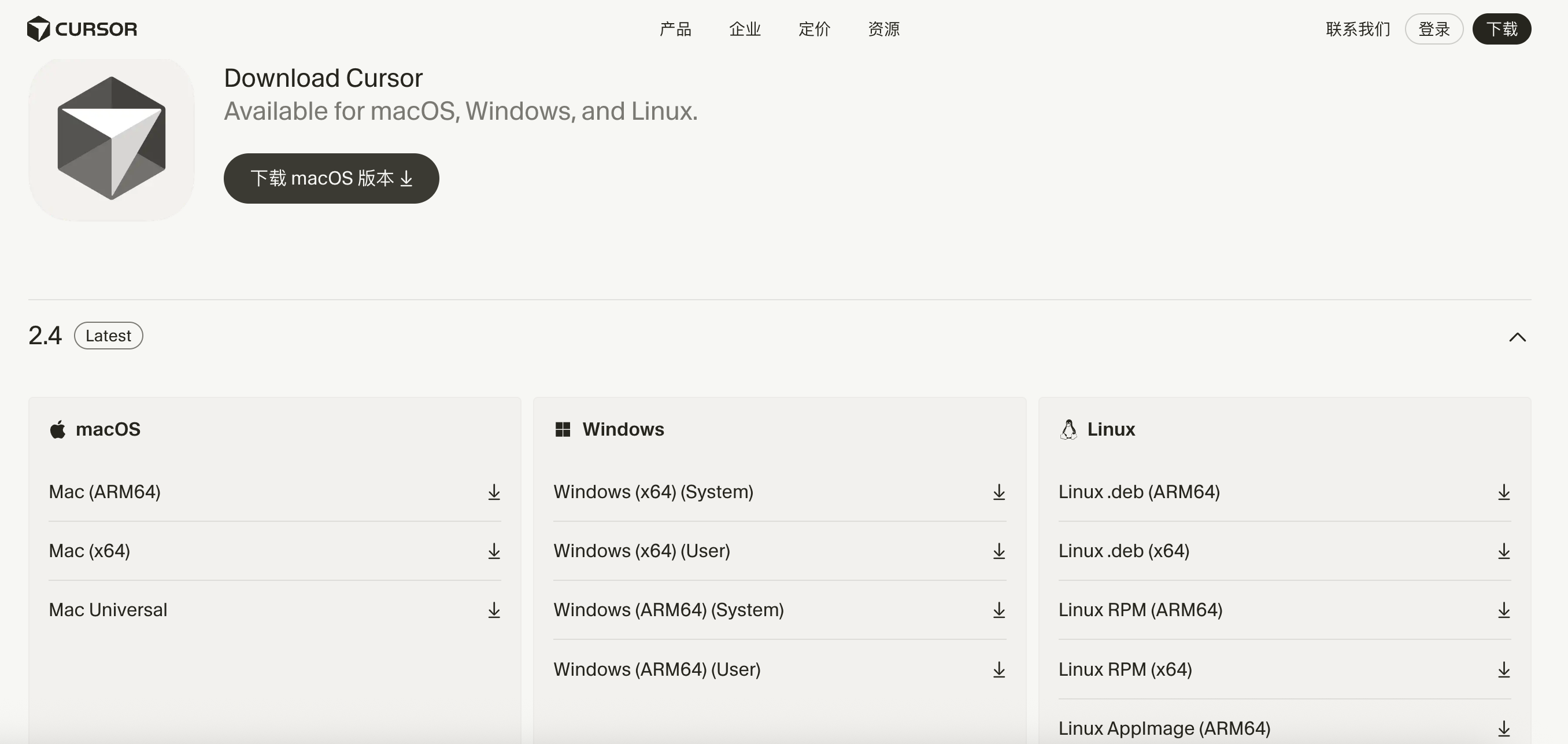Open the 产品 menu
The height and width of the screenshot is (744, 1568).
pos(675,28)
